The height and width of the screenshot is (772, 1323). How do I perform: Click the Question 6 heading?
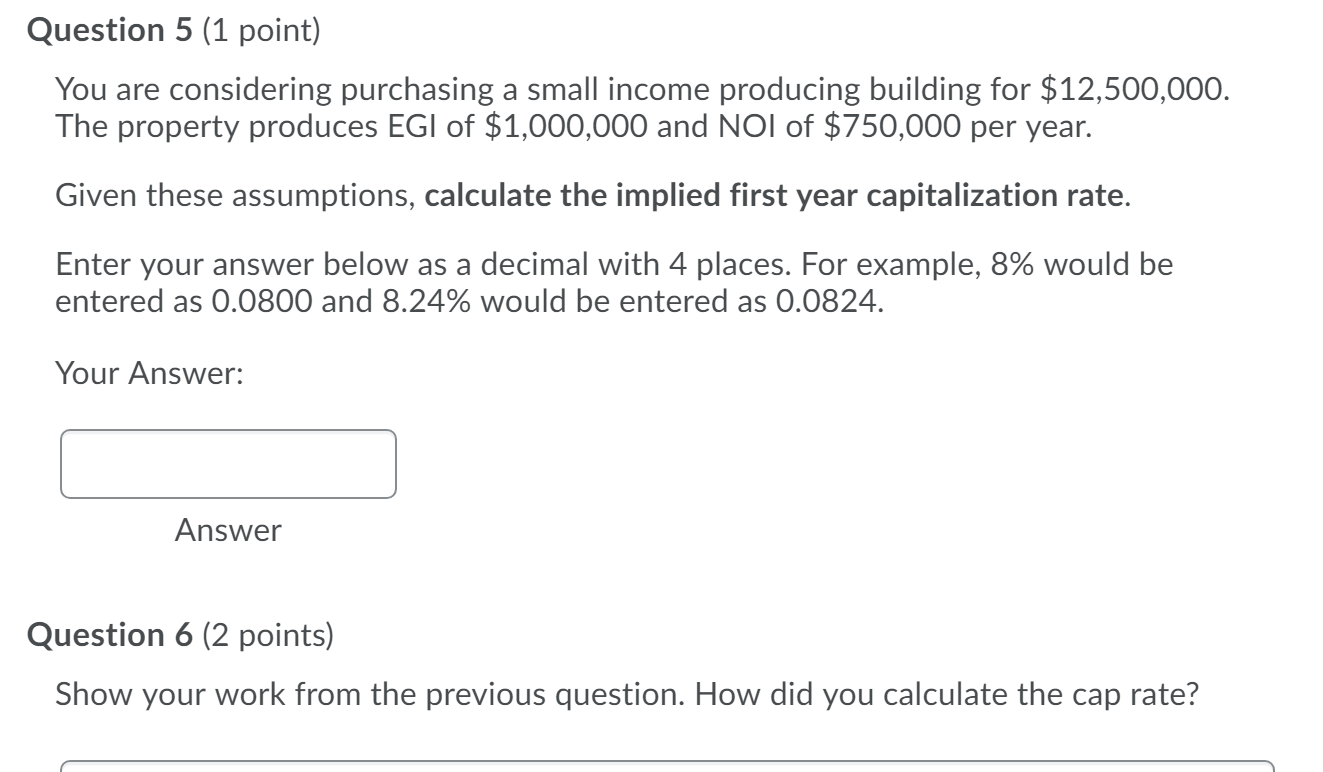[x=110, y=634]
